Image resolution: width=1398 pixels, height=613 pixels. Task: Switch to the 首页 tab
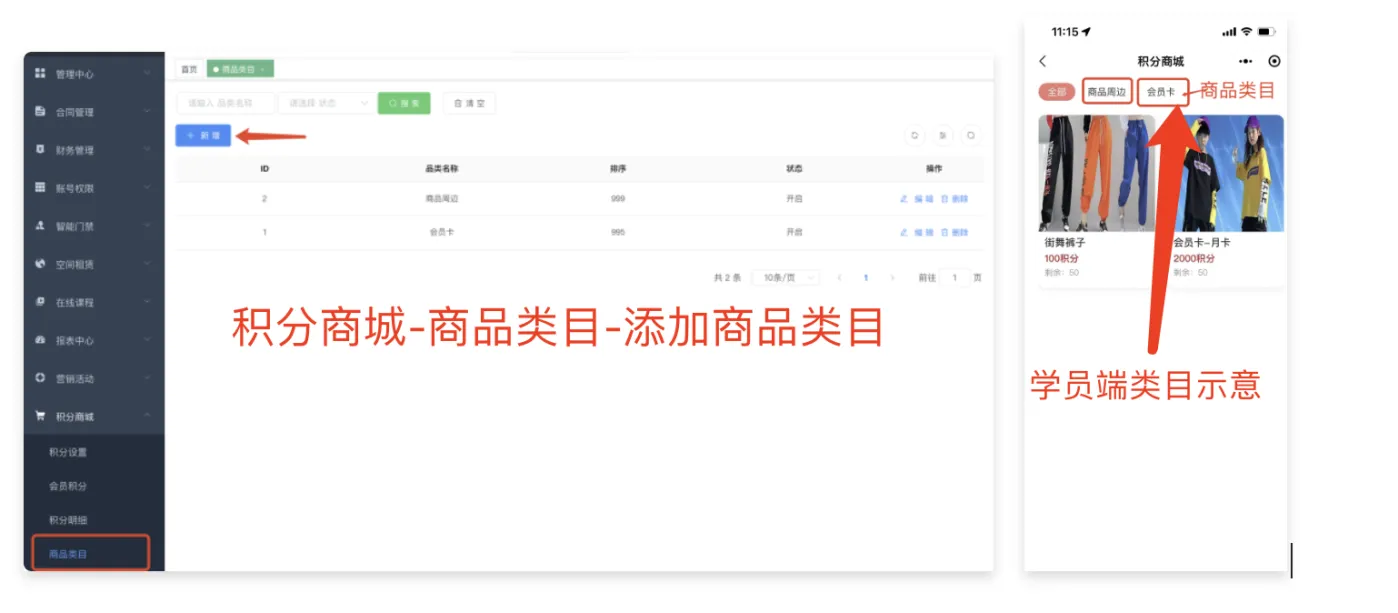coord(189,69)
